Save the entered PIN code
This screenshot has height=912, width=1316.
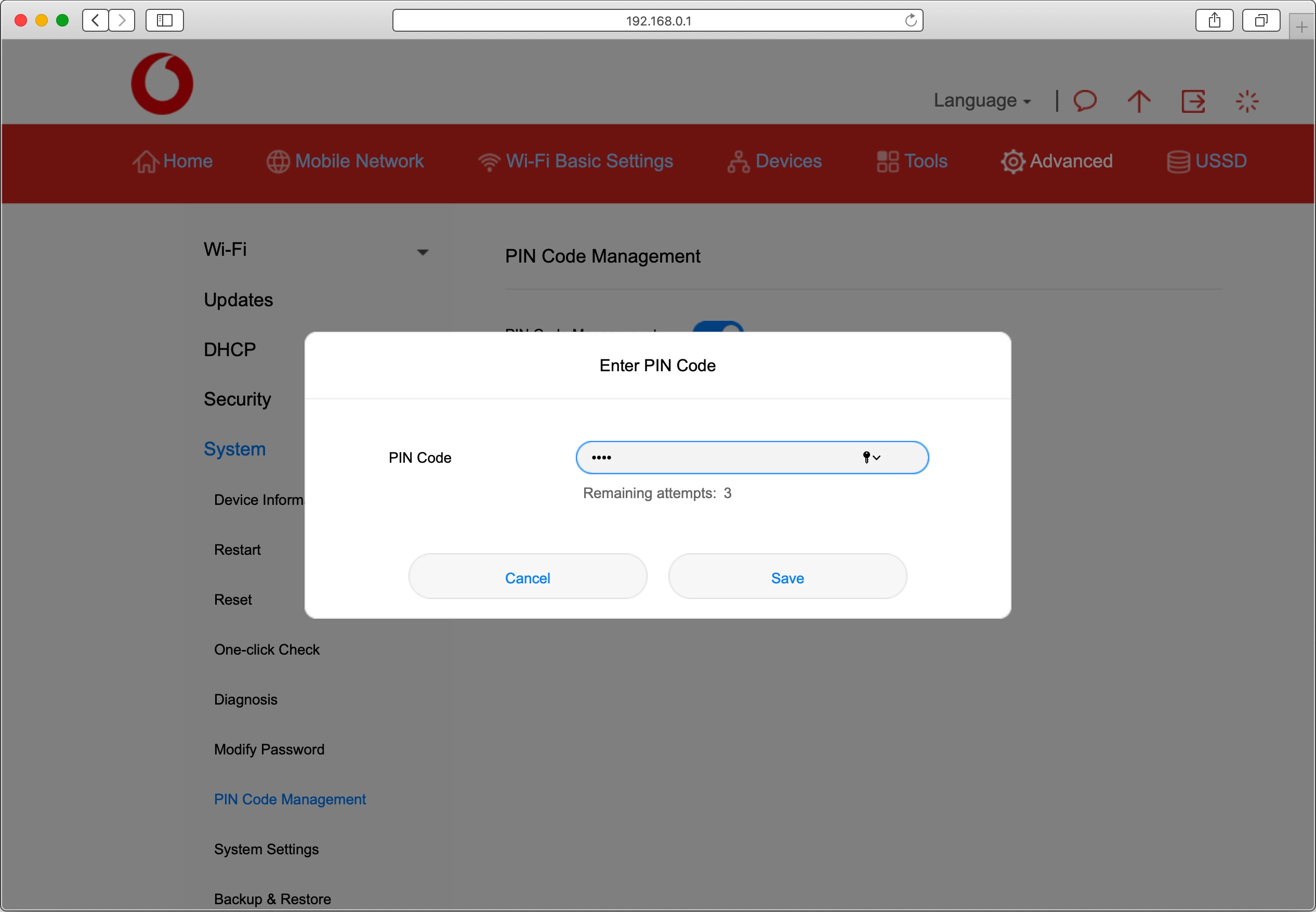(x=786, y=577)
